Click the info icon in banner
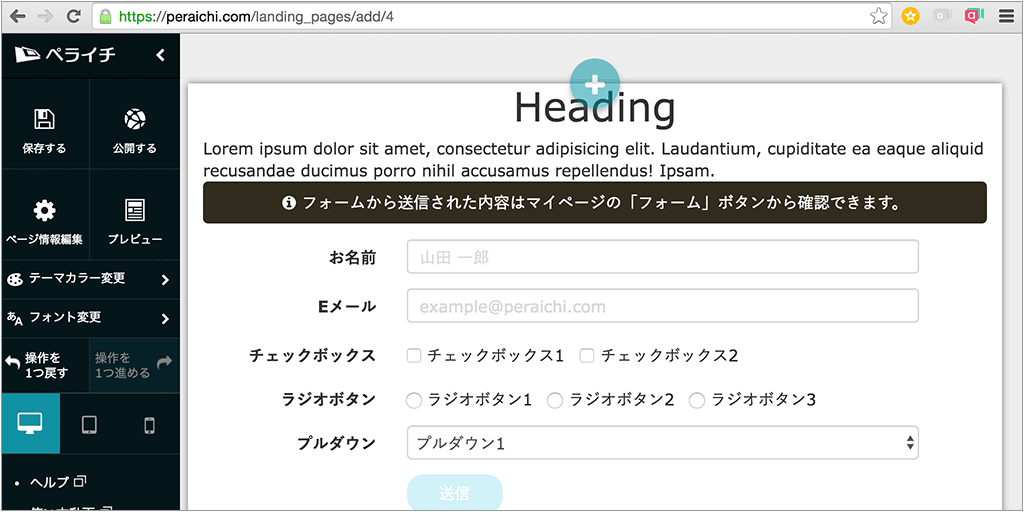1024x512 pixels. 289,203
